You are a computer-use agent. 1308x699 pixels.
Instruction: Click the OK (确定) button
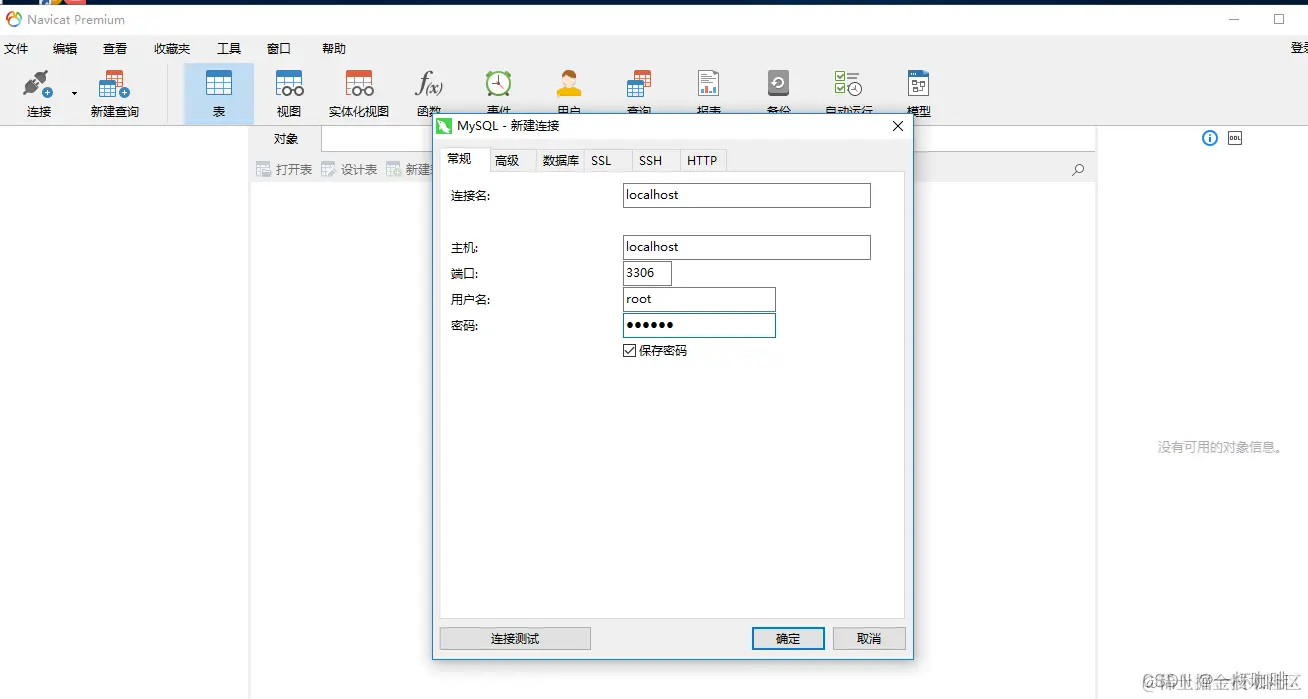788,639
